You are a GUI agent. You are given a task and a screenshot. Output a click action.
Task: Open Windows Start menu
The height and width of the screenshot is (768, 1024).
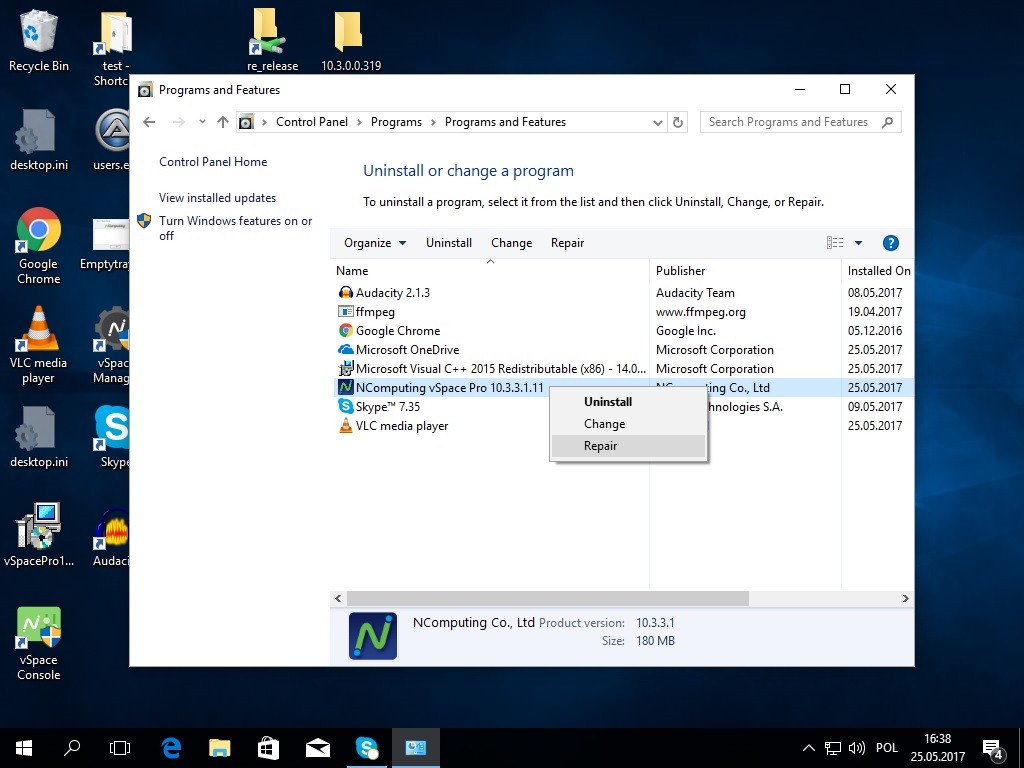(x=23, y=747)
